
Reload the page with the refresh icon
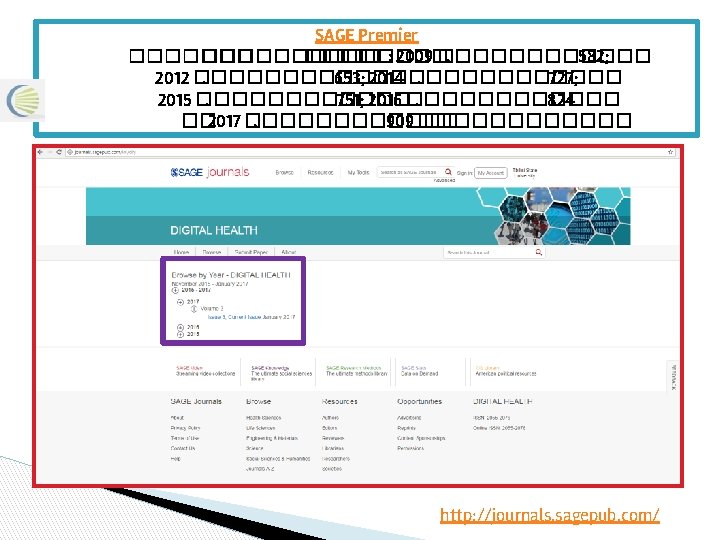[59, 152]
